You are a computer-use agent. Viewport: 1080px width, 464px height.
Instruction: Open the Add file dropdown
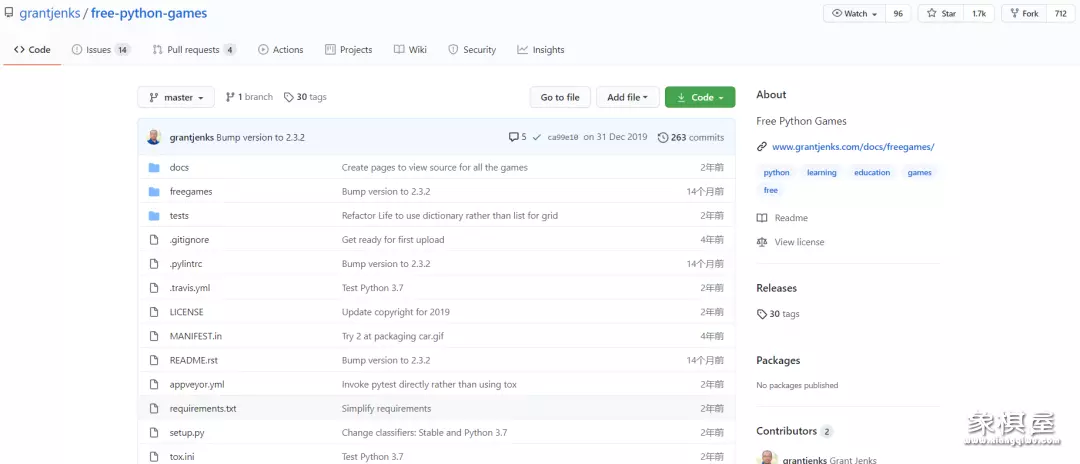tap(627, 97)
